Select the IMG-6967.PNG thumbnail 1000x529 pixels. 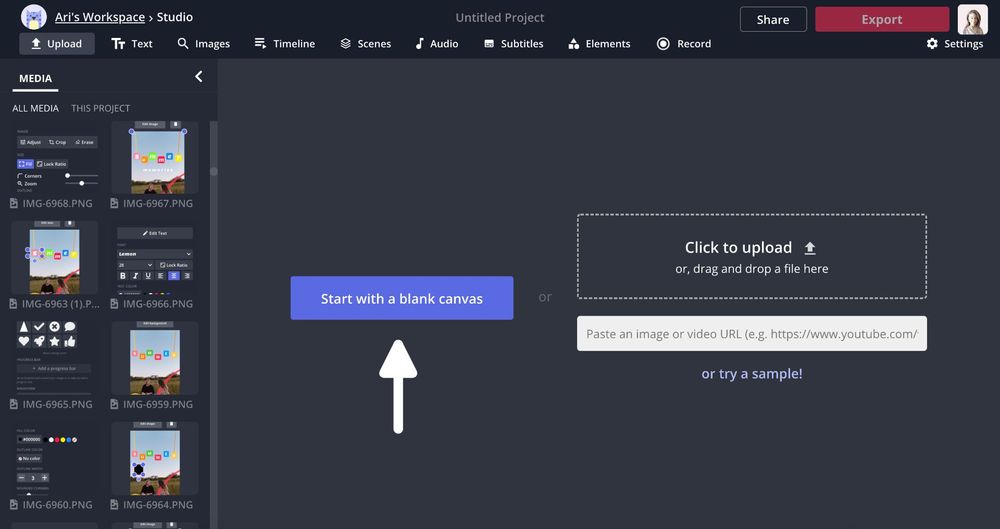[x=154, y=158]
